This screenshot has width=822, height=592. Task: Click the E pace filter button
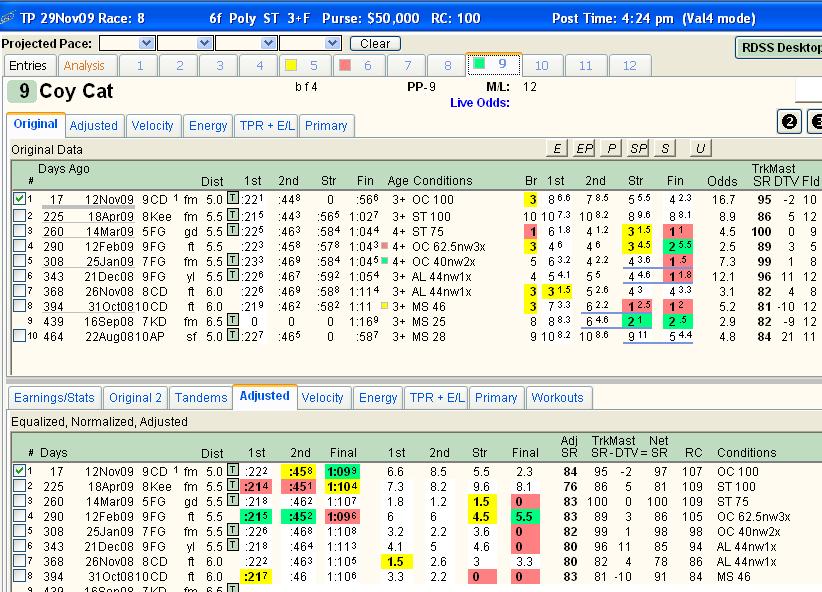[557, 148]
